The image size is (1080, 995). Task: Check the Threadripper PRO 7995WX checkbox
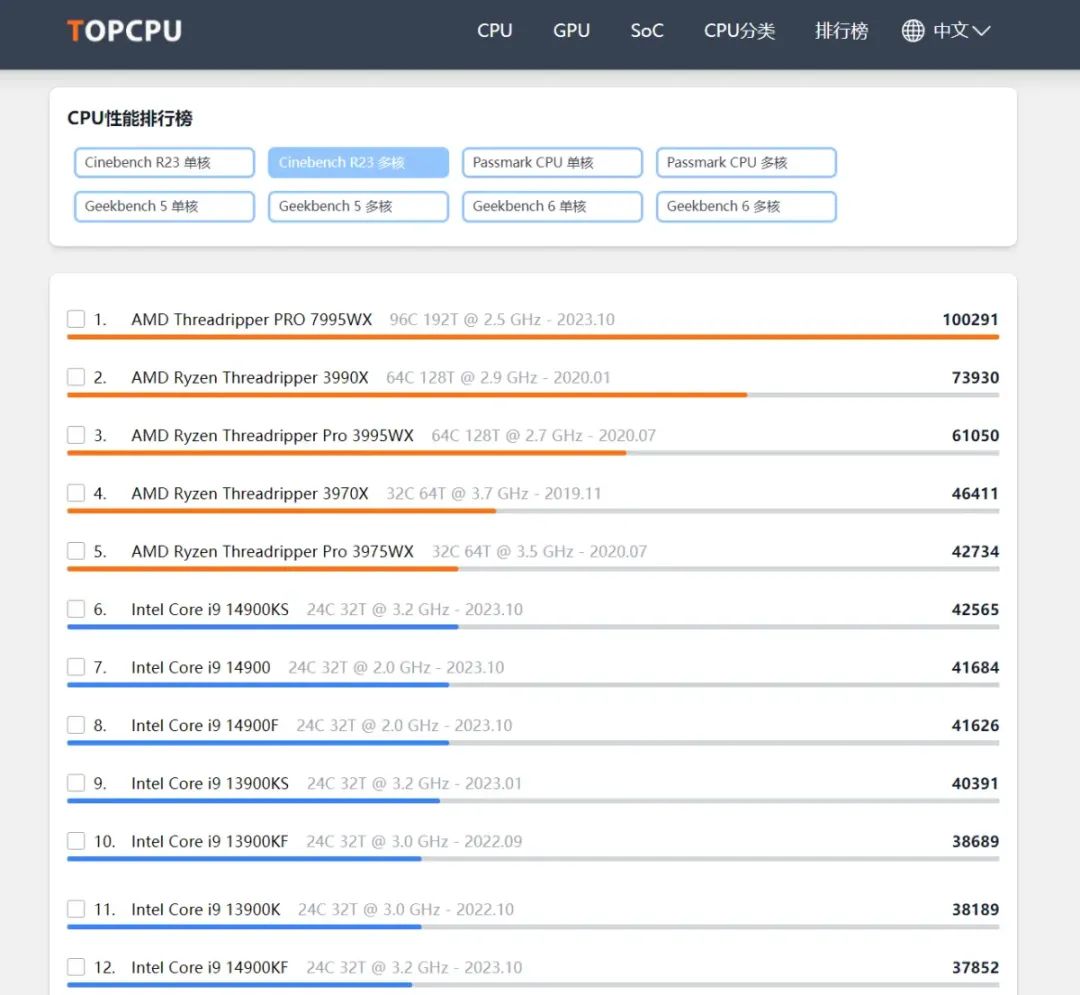click(x=76, y=320)
